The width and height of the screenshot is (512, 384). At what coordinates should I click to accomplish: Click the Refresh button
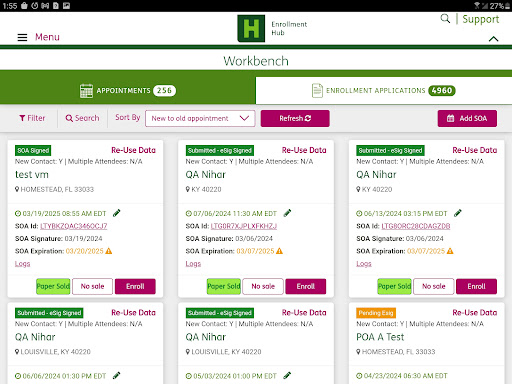pos(295,118)
